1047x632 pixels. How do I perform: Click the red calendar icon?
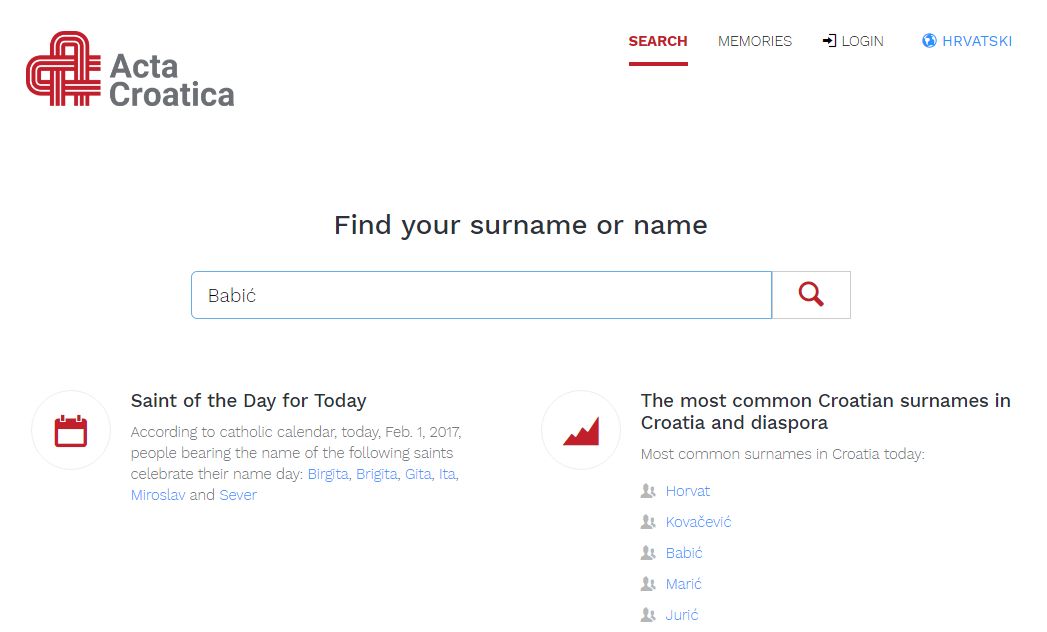71,431
